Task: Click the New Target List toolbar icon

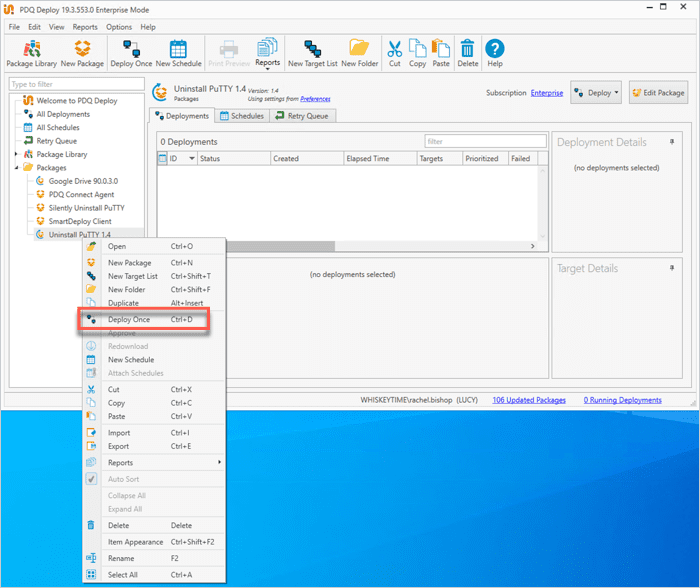Action: (312, 53)
